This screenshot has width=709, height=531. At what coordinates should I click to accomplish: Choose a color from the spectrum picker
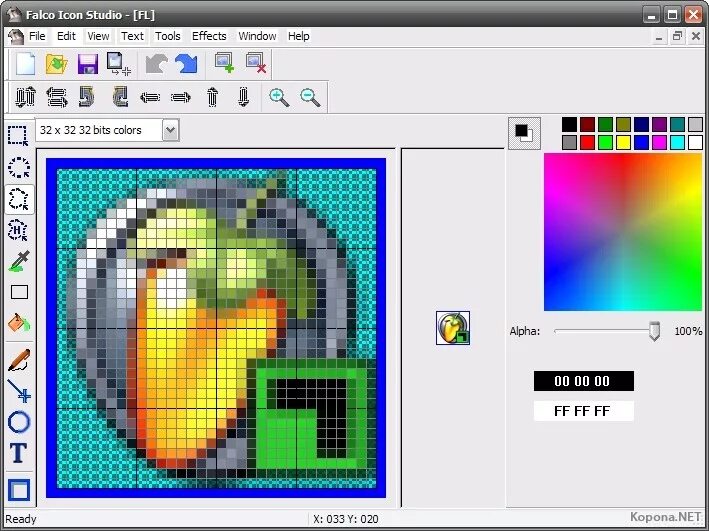pyautogui.click(x=623, y=232)
